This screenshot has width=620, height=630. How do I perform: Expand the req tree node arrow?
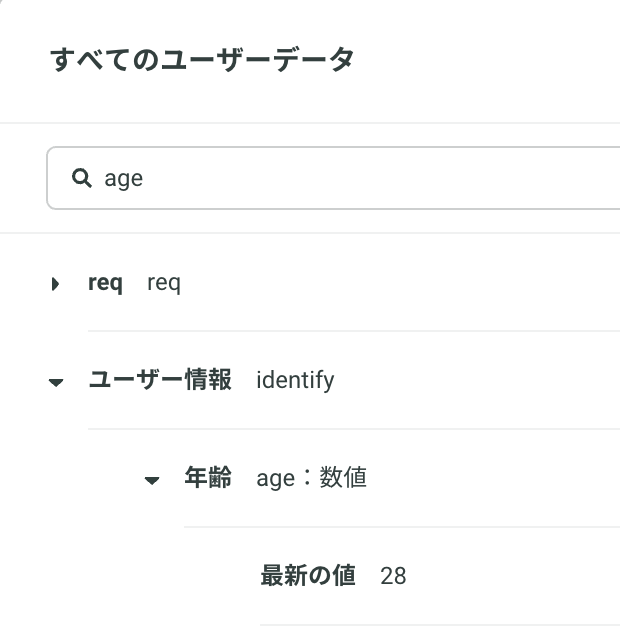pos(55,284)
